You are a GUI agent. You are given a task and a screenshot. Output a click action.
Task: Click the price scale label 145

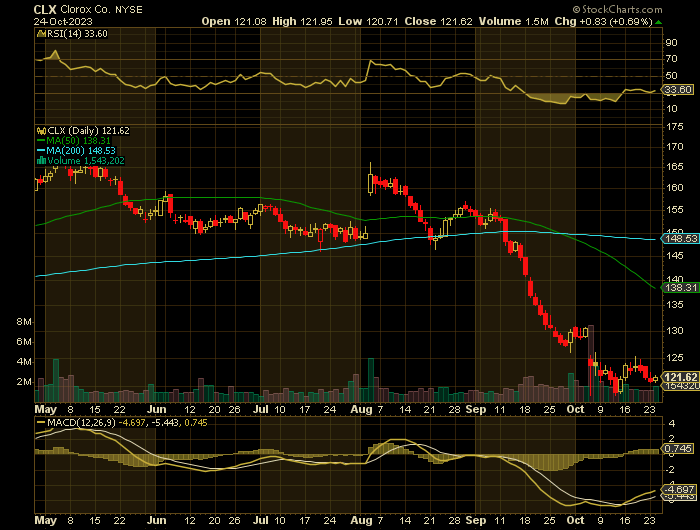point(674,256)
